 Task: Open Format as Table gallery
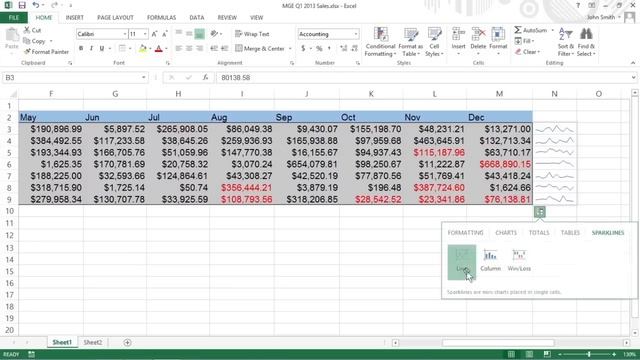point(411,42)
